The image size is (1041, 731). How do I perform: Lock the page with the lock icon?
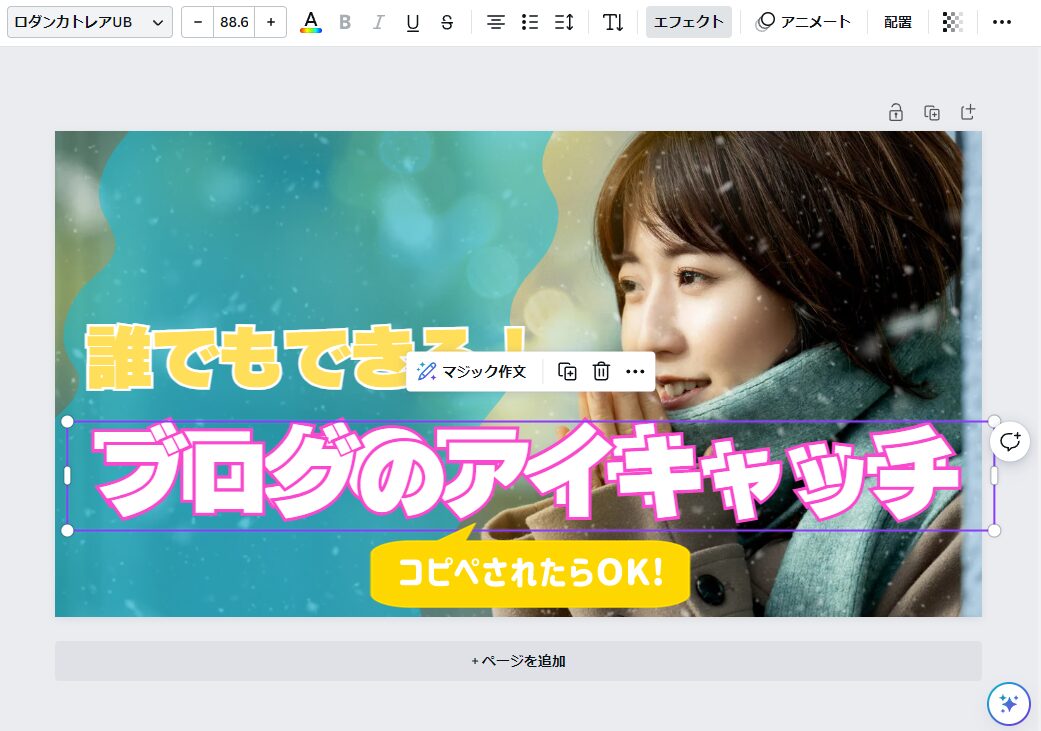(x=896, y=112)
